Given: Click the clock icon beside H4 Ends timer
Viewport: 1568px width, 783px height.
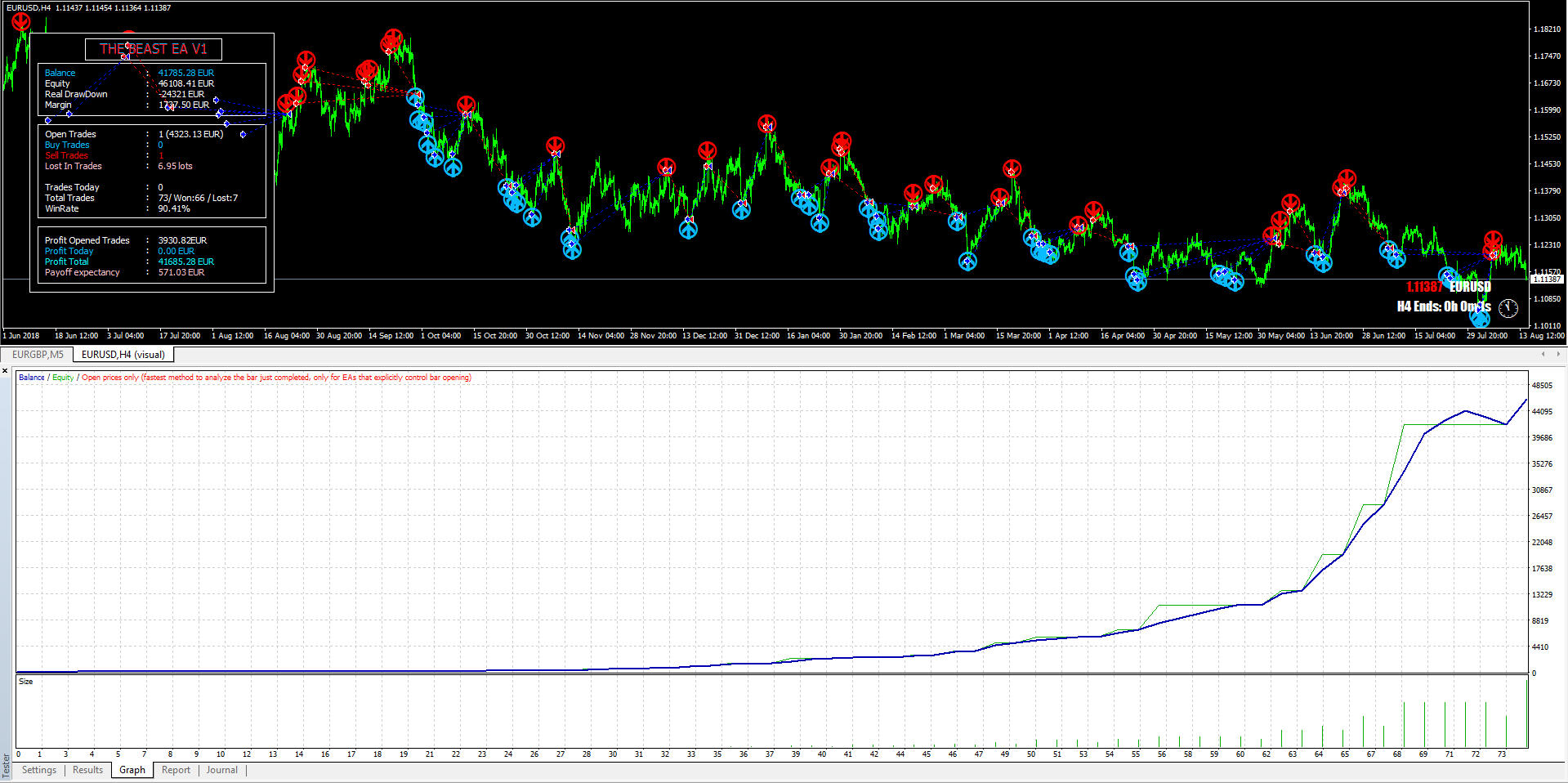Looking at the screenshot, I should click(x=1508, y=308).
